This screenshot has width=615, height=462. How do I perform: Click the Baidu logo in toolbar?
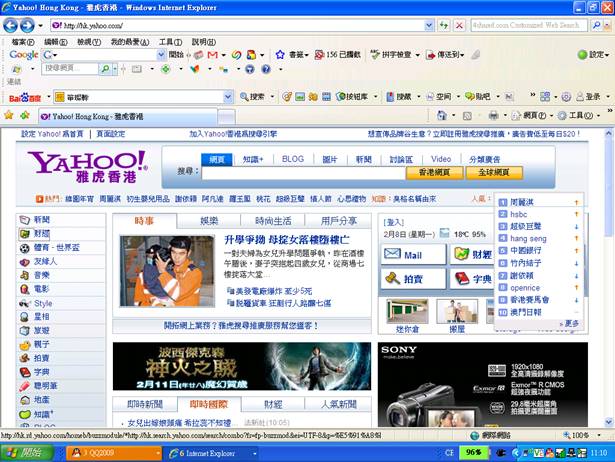point(25,97)
